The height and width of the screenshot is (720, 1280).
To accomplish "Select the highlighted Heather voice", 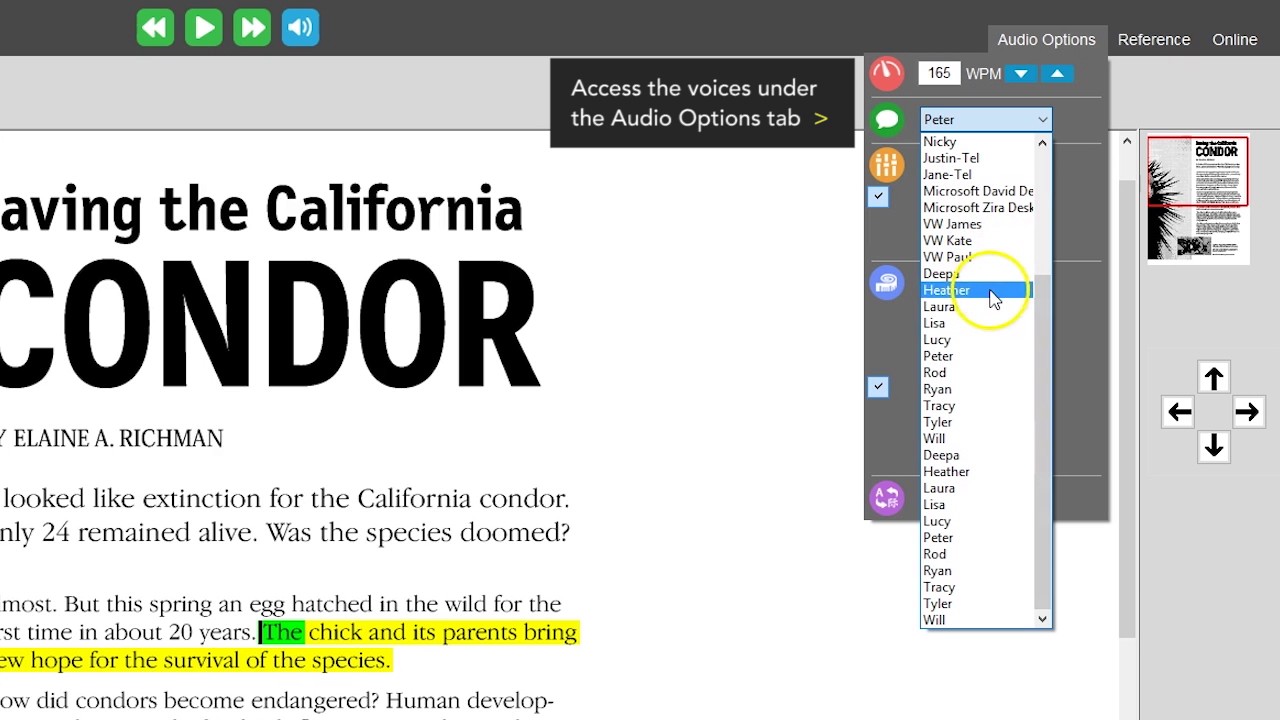I will (x=976, y=290).
